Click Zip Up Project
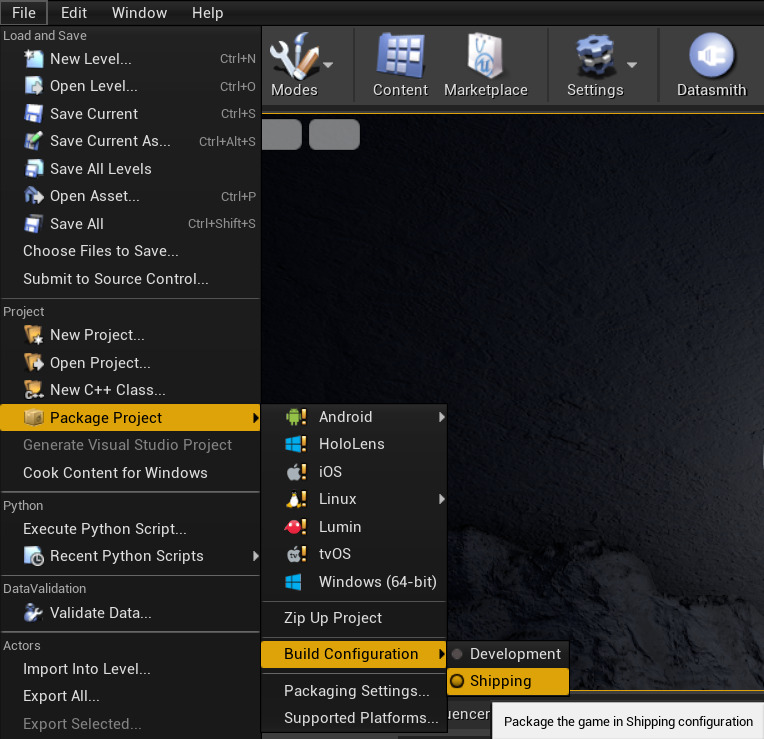The height and width of the screenshot is (739, 764). pyautogui.click(x=332, y=618)
